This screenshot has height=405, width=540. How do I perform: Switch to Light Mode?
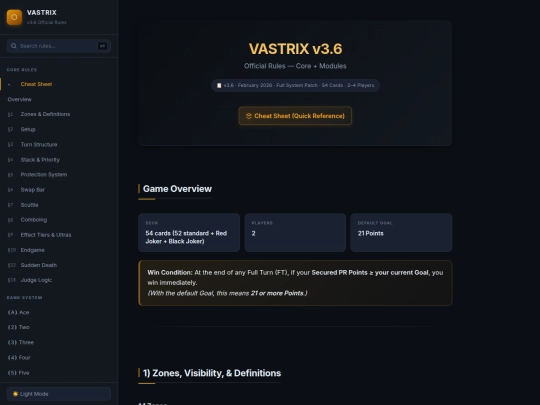point(59,394)
